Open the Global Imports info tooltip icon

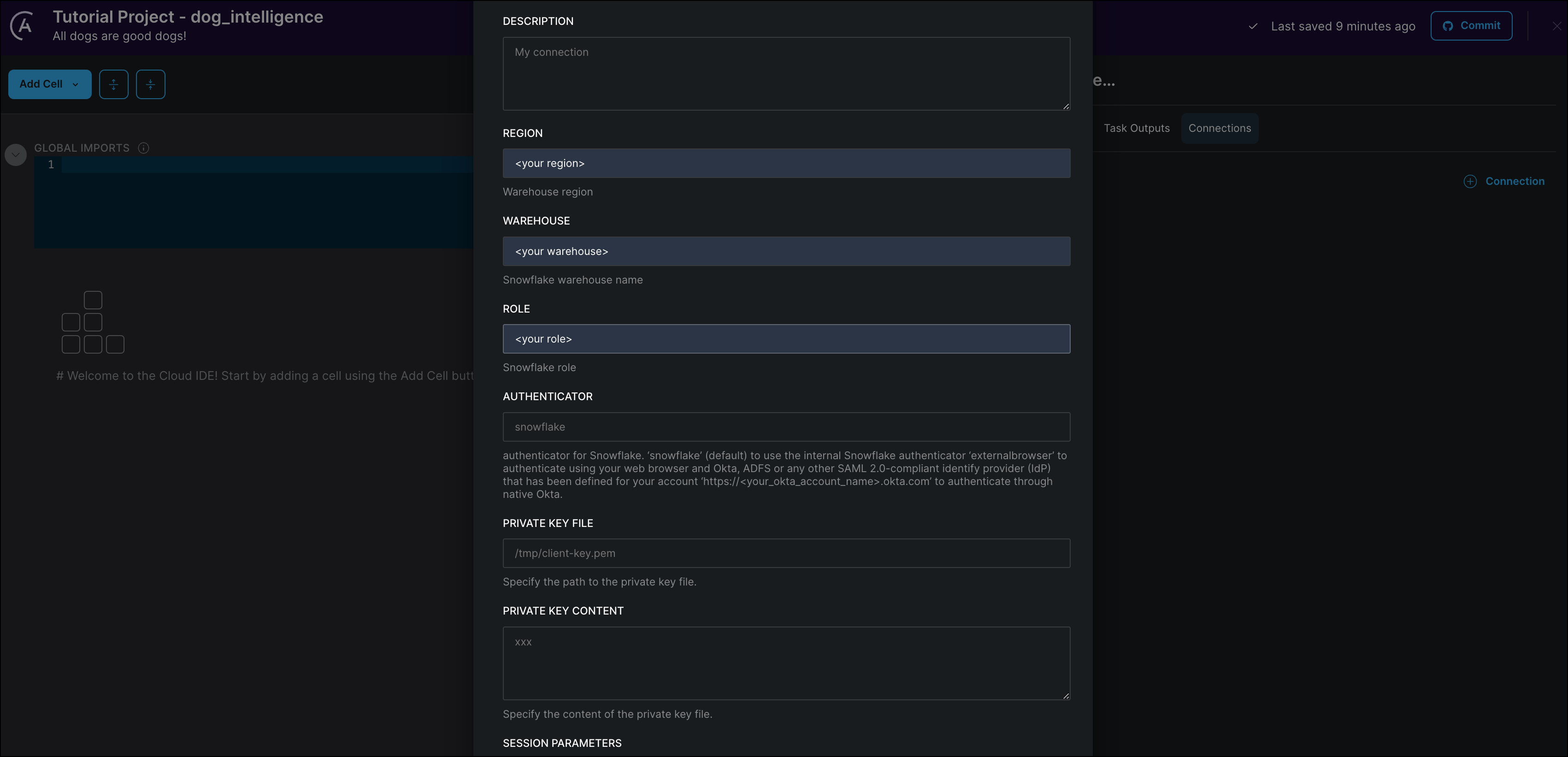tap(143, 148)
